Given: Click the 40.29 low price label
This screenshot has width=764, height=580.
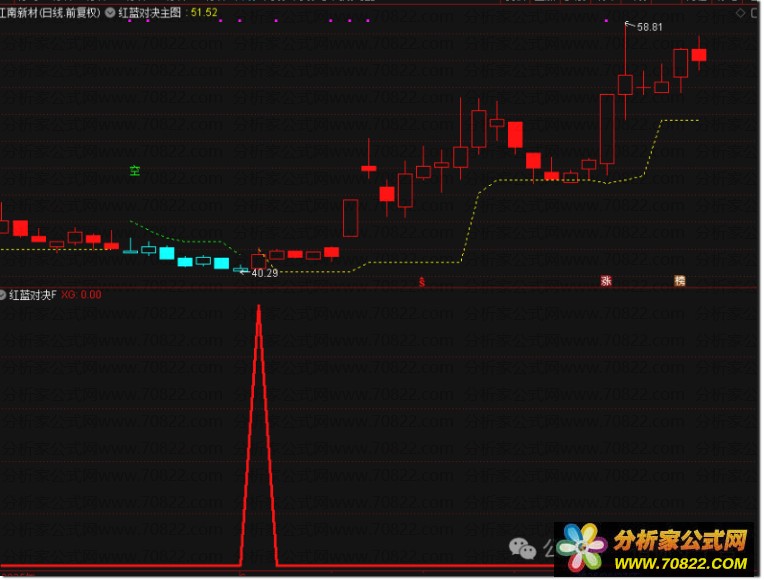Looking at the screenshot, I should click(x=265, y=273).
